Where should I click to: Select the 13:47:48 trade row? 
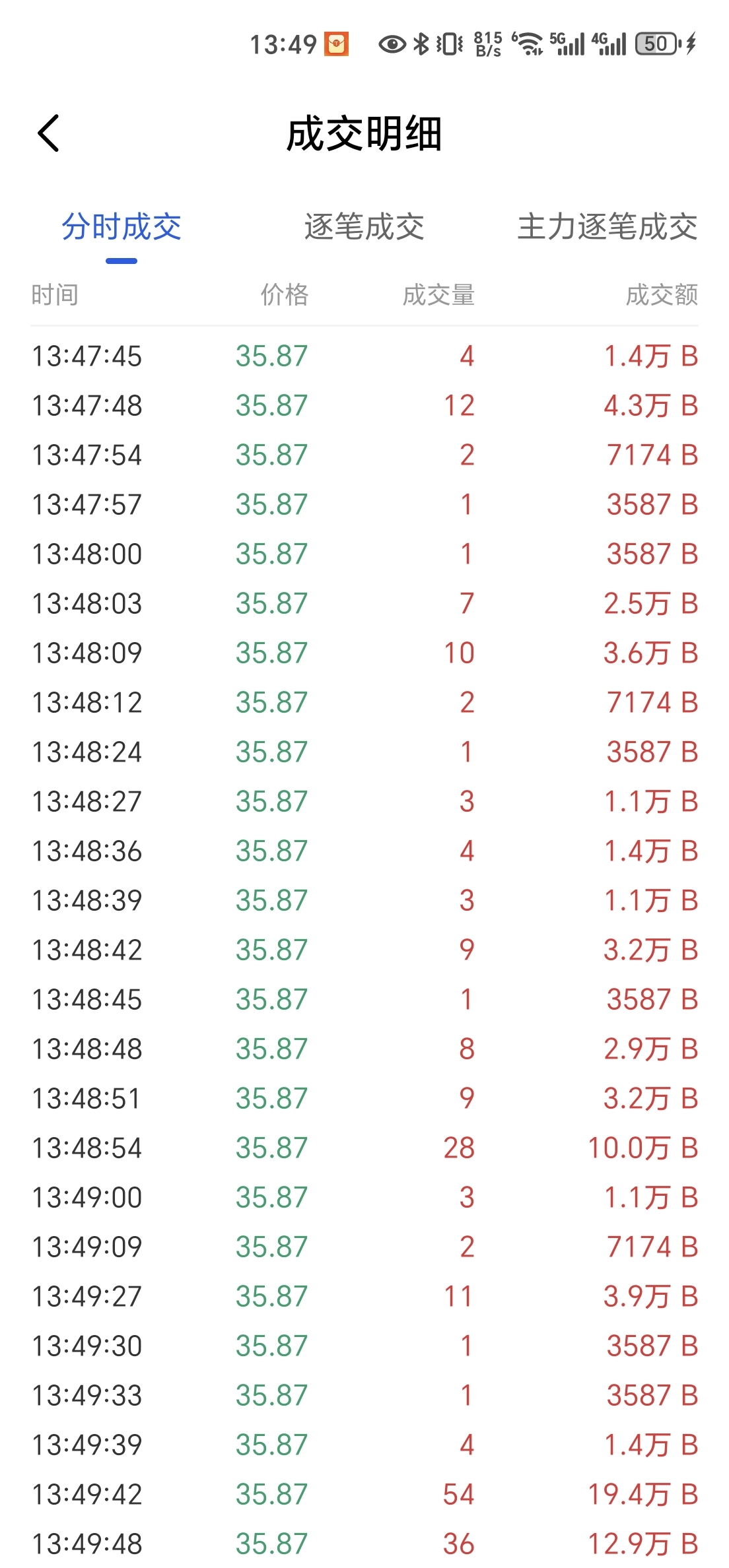364,406
